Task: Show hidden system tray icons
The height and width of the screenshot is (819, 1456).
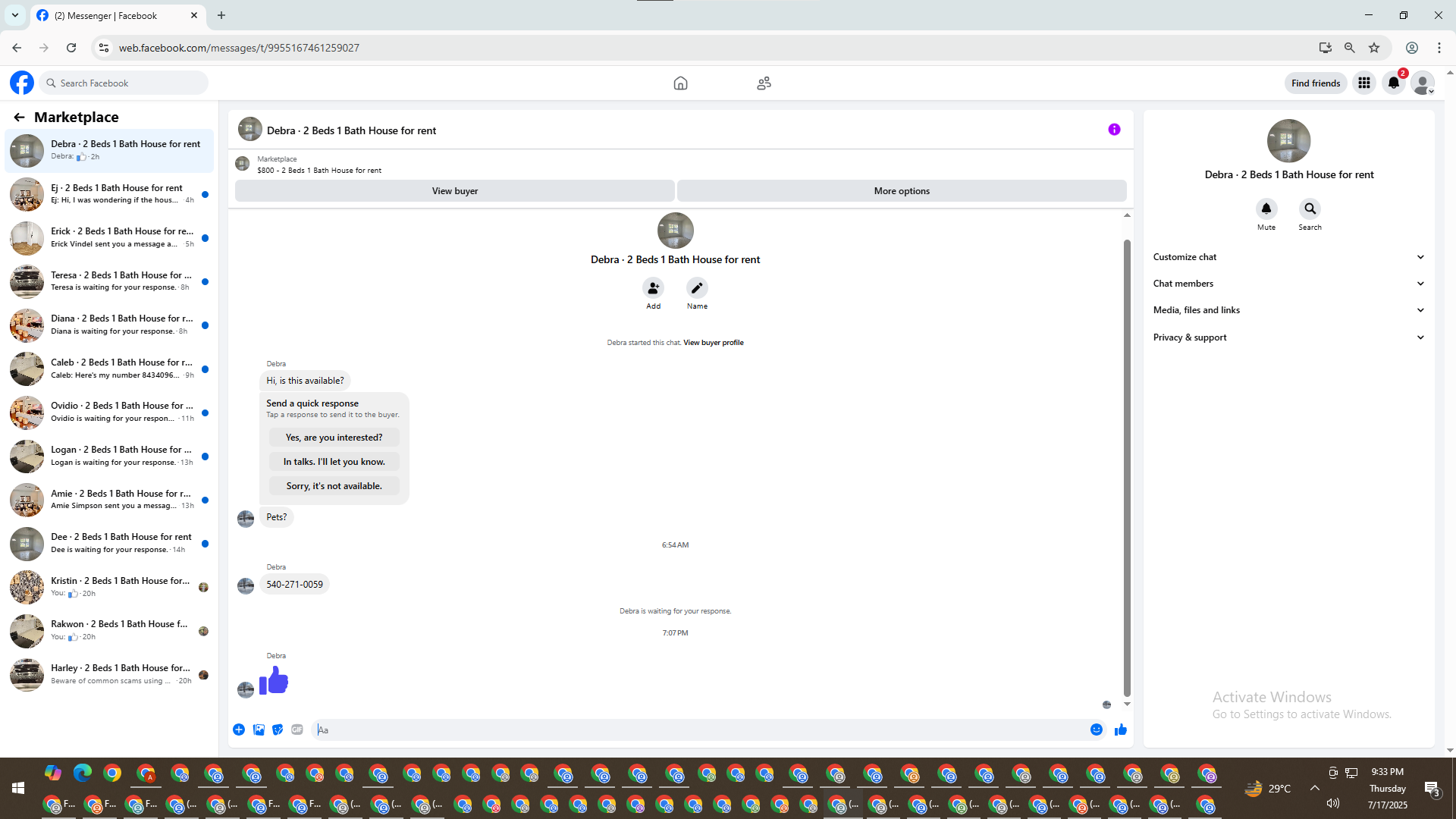Action: 1315,788
